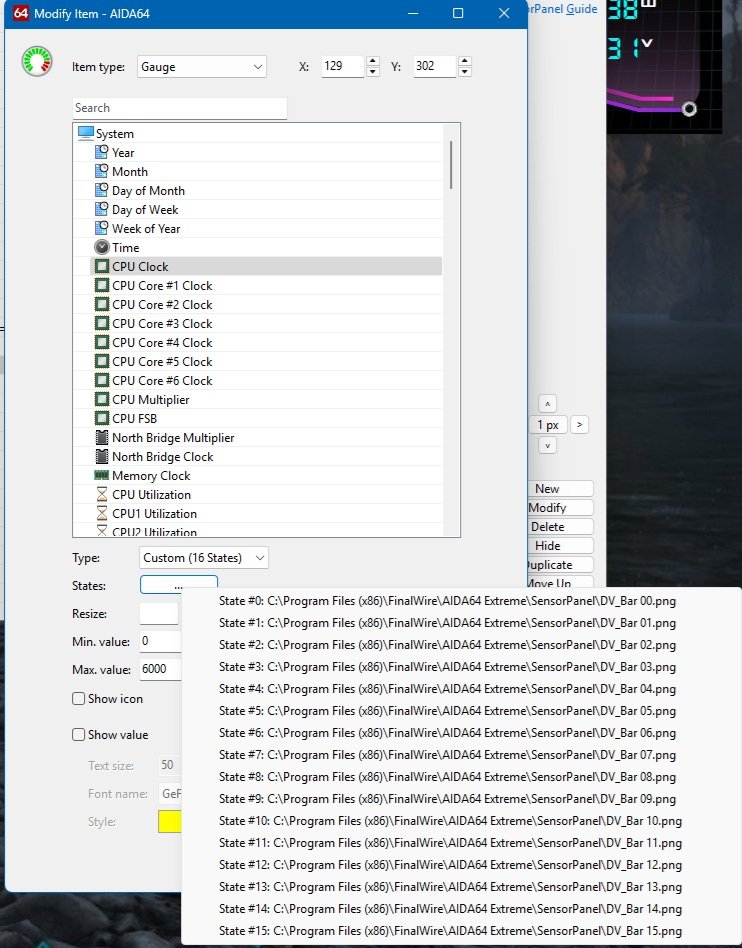
Task: Click New button in SensorPanel Manager
Action: [561, 489]
